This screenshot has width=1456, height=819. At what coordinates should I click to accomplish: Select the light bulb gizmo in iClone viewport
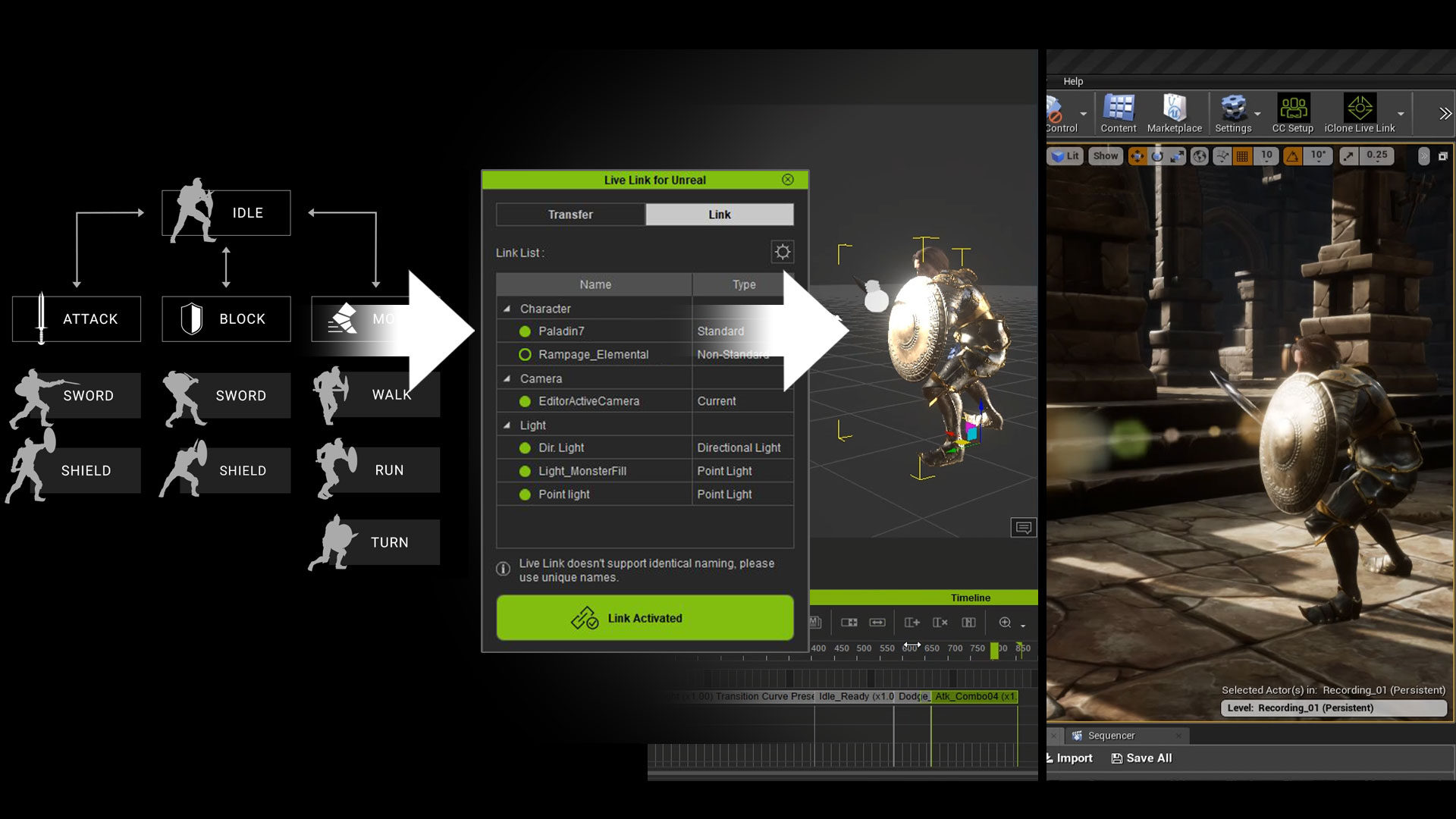(x=875, y=296)
